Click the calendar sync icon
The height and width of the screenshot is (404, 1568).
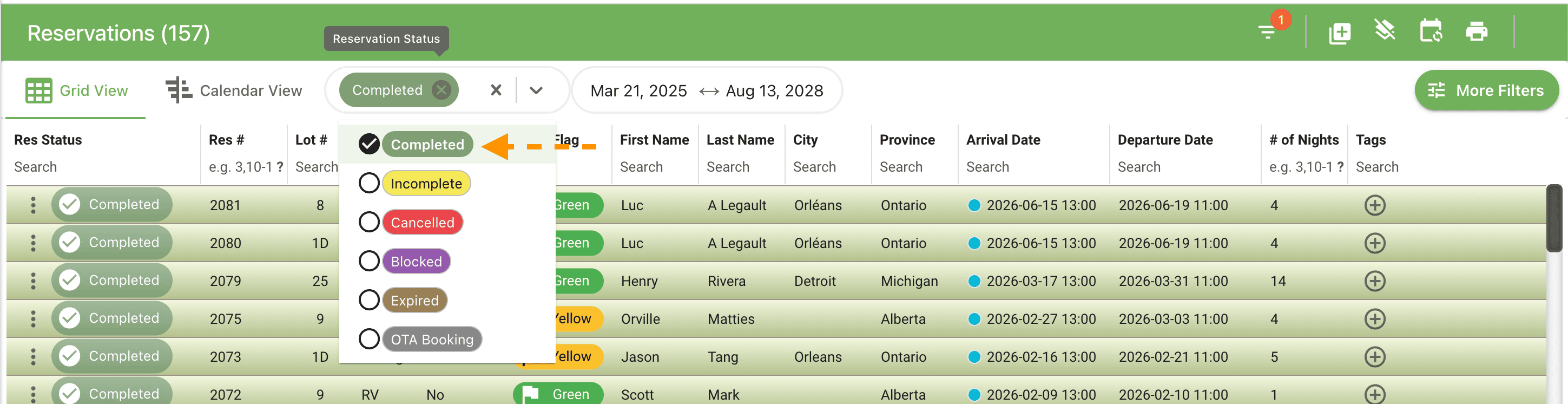pyautogui.click(x=1431, y=31)
